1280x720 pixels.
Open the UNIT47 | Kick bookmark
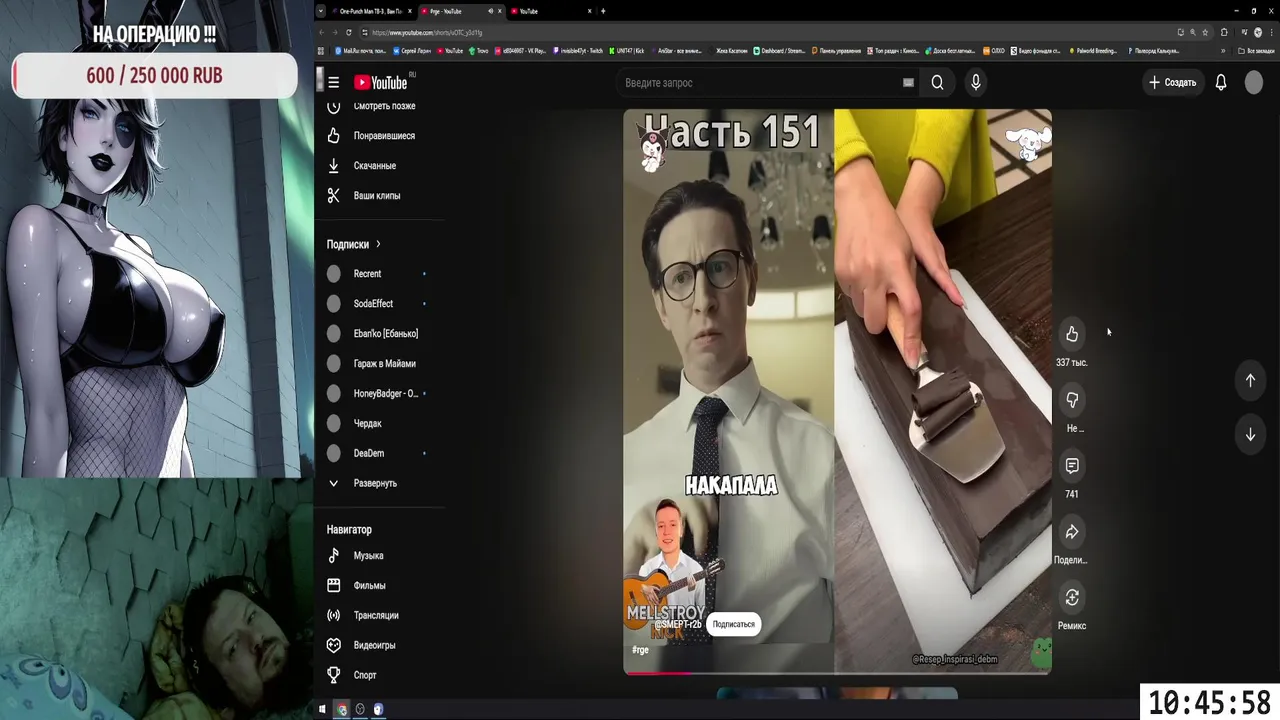point(626,50)
